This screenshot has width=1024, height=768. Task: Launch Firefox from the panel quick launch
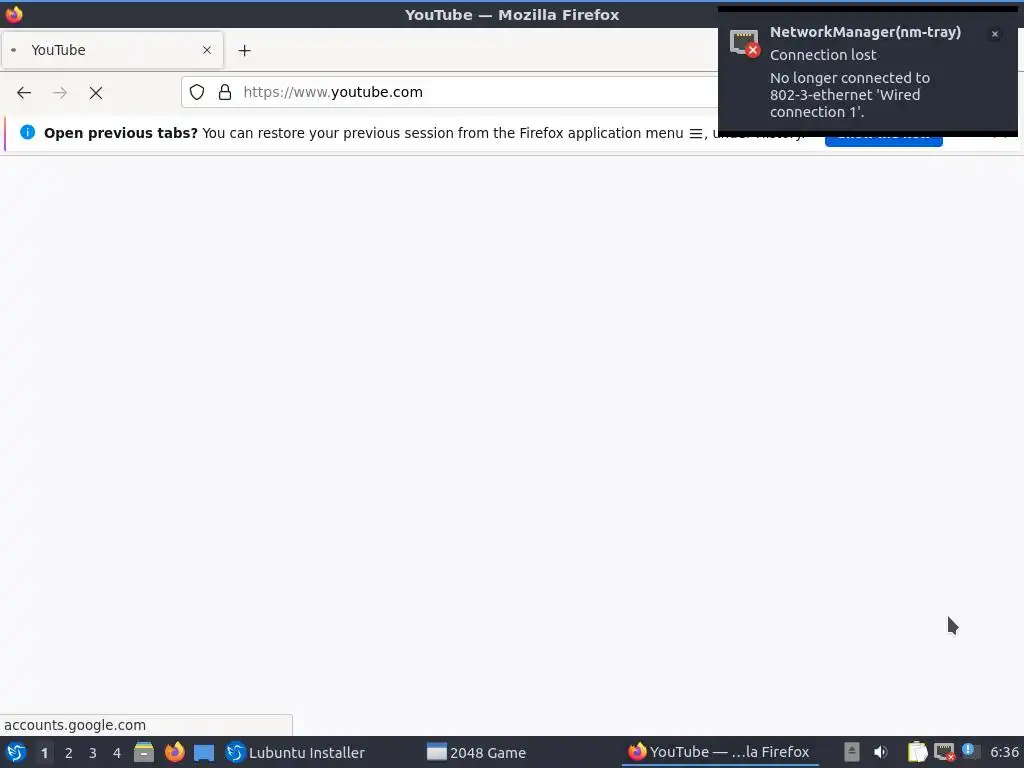174,752
